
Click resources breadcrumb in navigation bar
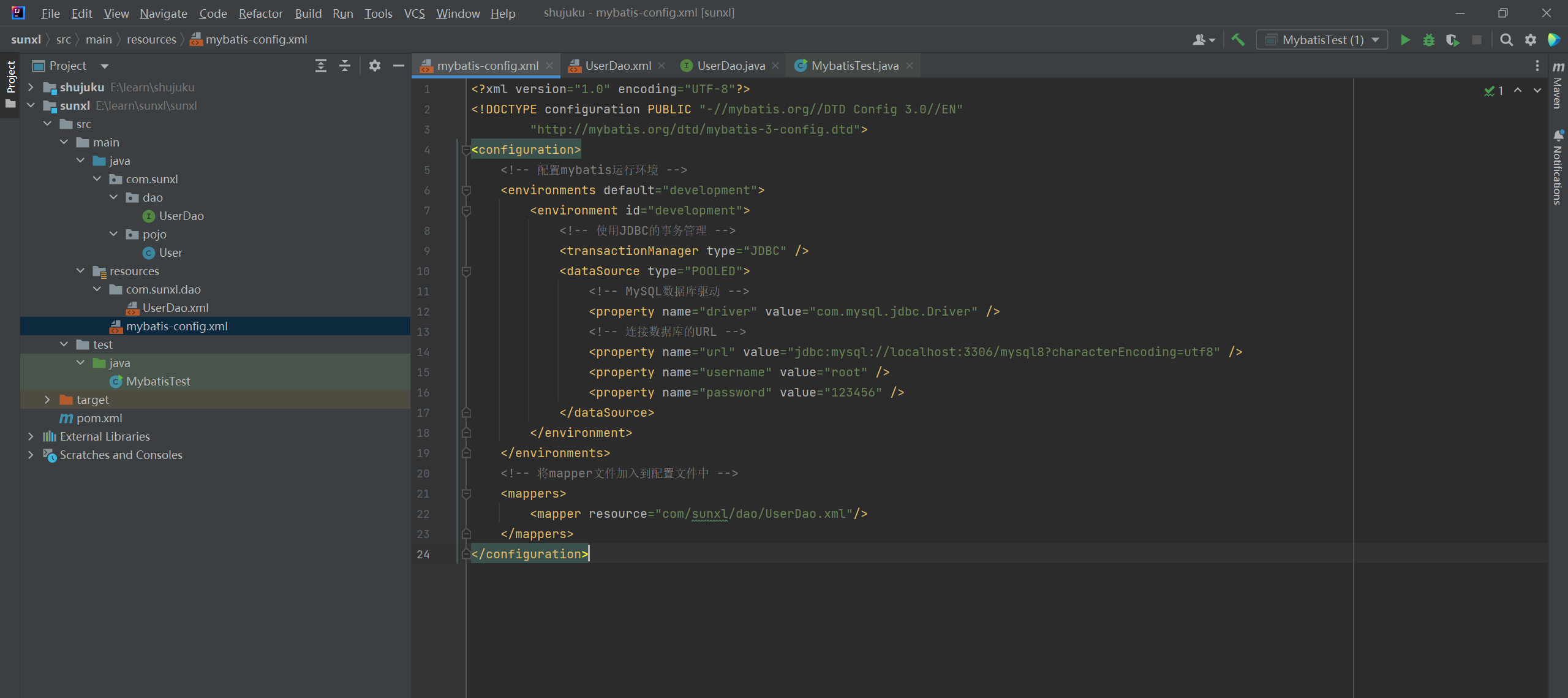click(x=151, y=39)
